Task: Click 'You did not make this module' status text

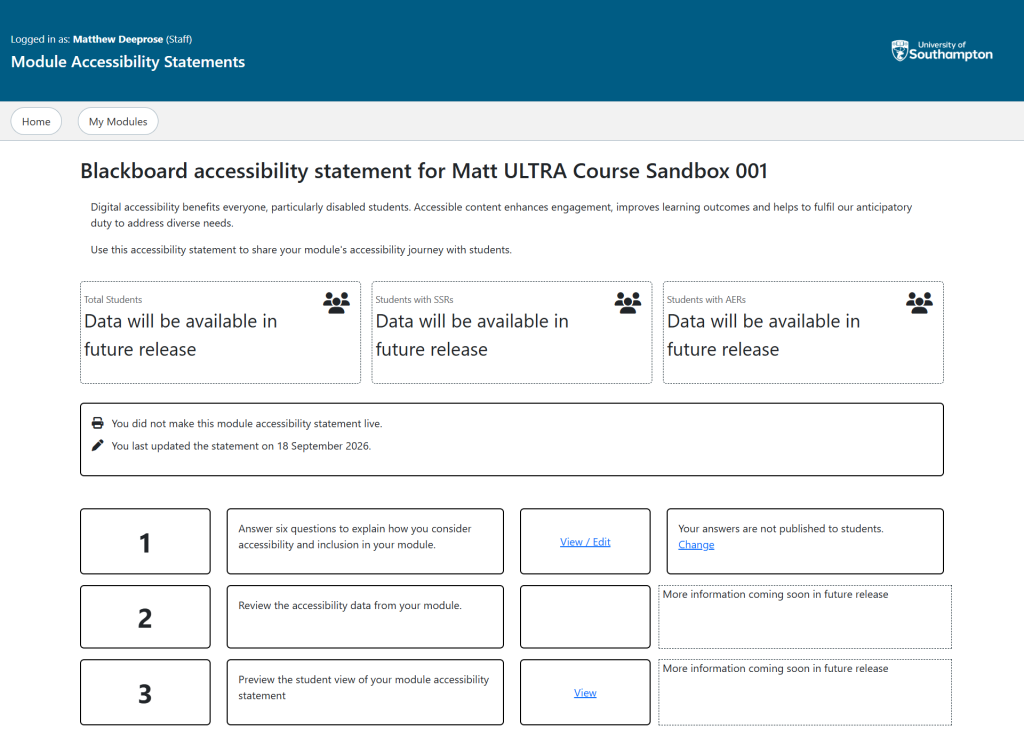Action: tap(247, 424)
